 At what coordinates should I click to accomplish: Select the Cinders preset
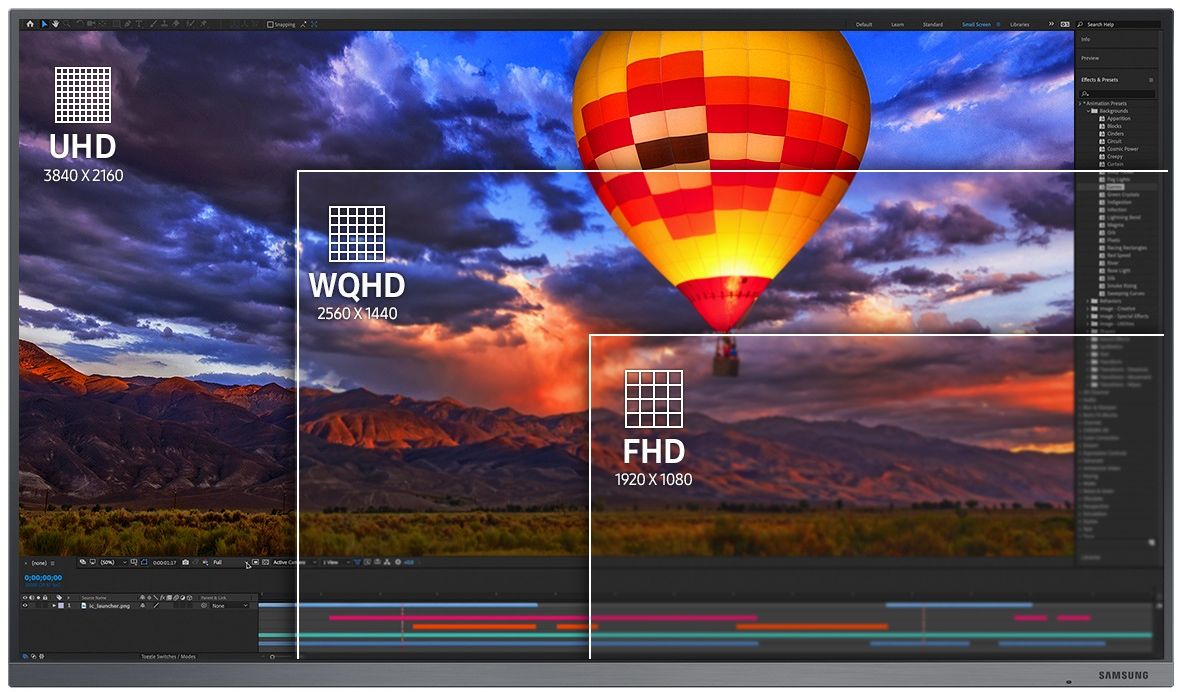click(1115, 133)
